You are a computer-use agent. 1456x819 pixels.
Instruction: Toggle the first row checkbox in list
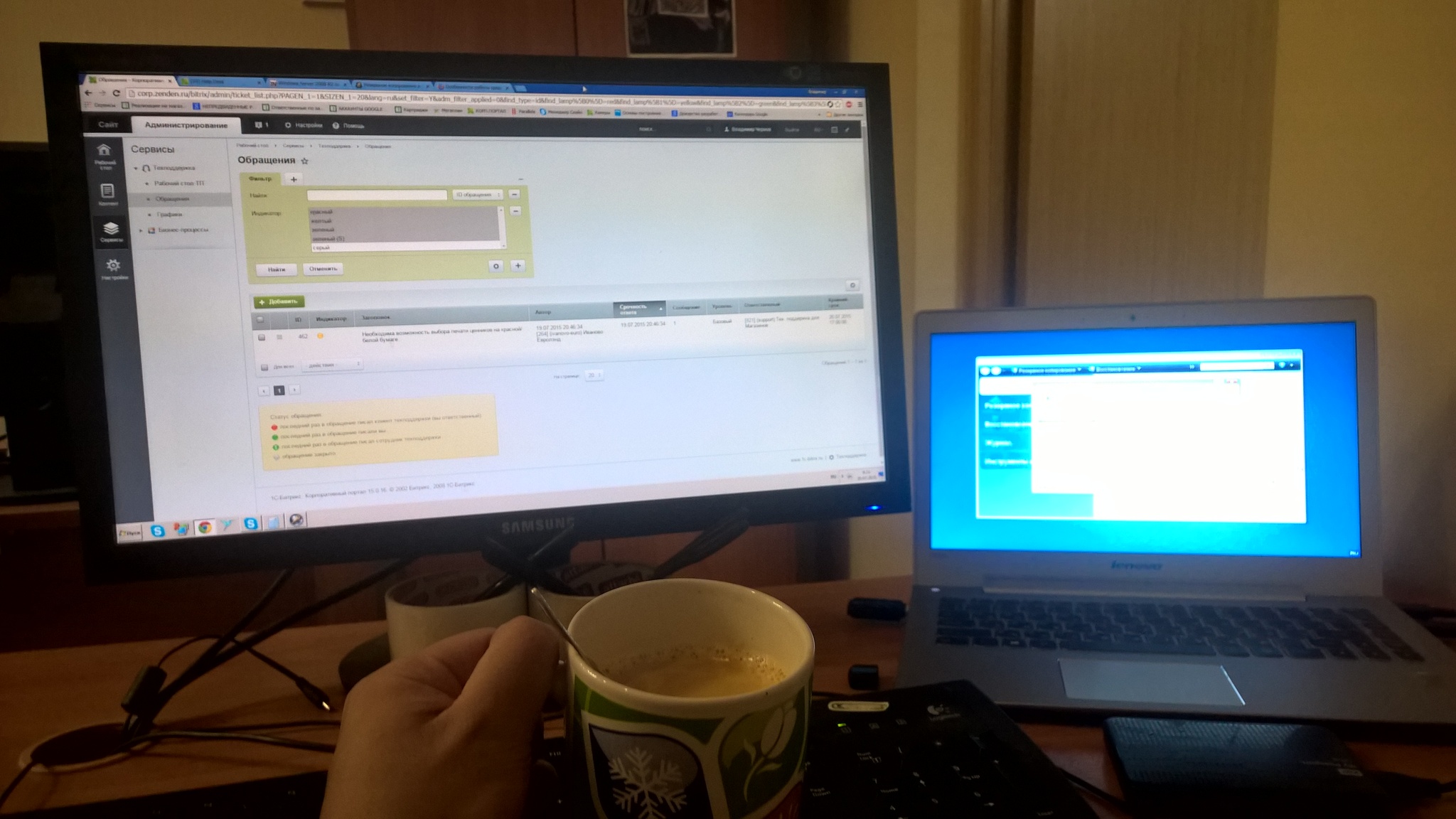[262, 337]
